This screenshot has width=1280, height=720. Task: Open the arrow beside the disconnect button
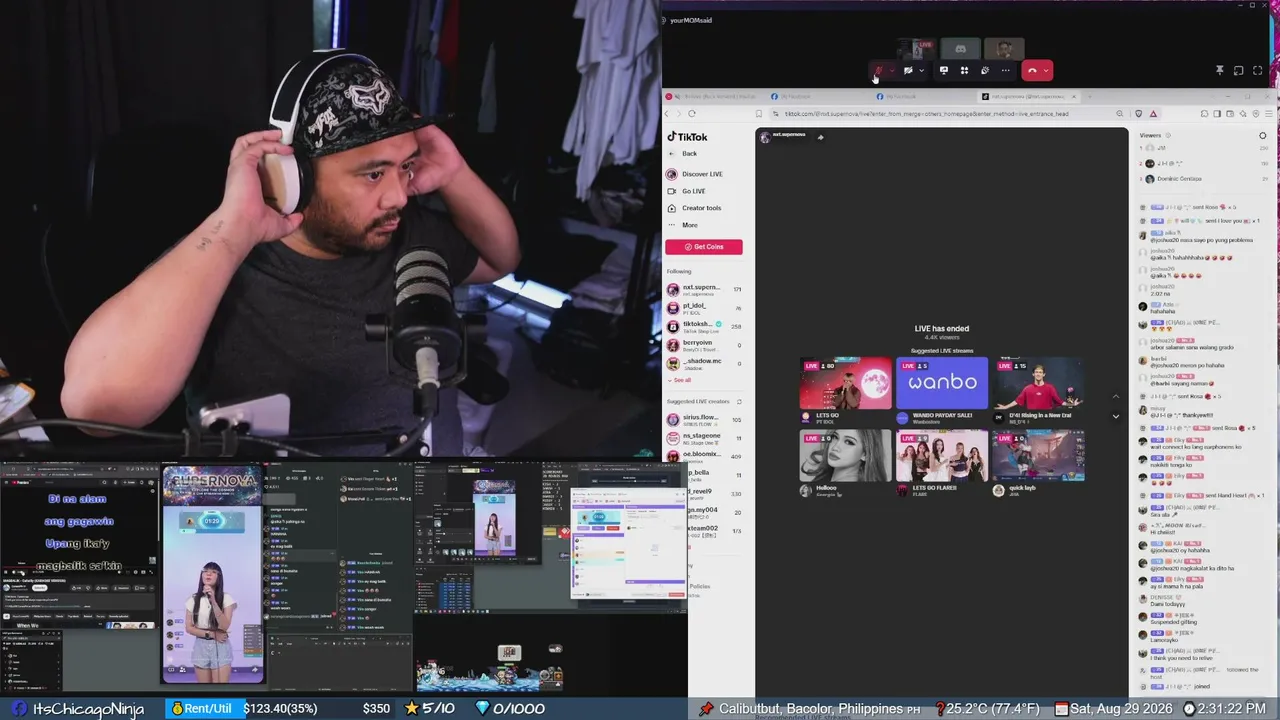pos(1046,71)
